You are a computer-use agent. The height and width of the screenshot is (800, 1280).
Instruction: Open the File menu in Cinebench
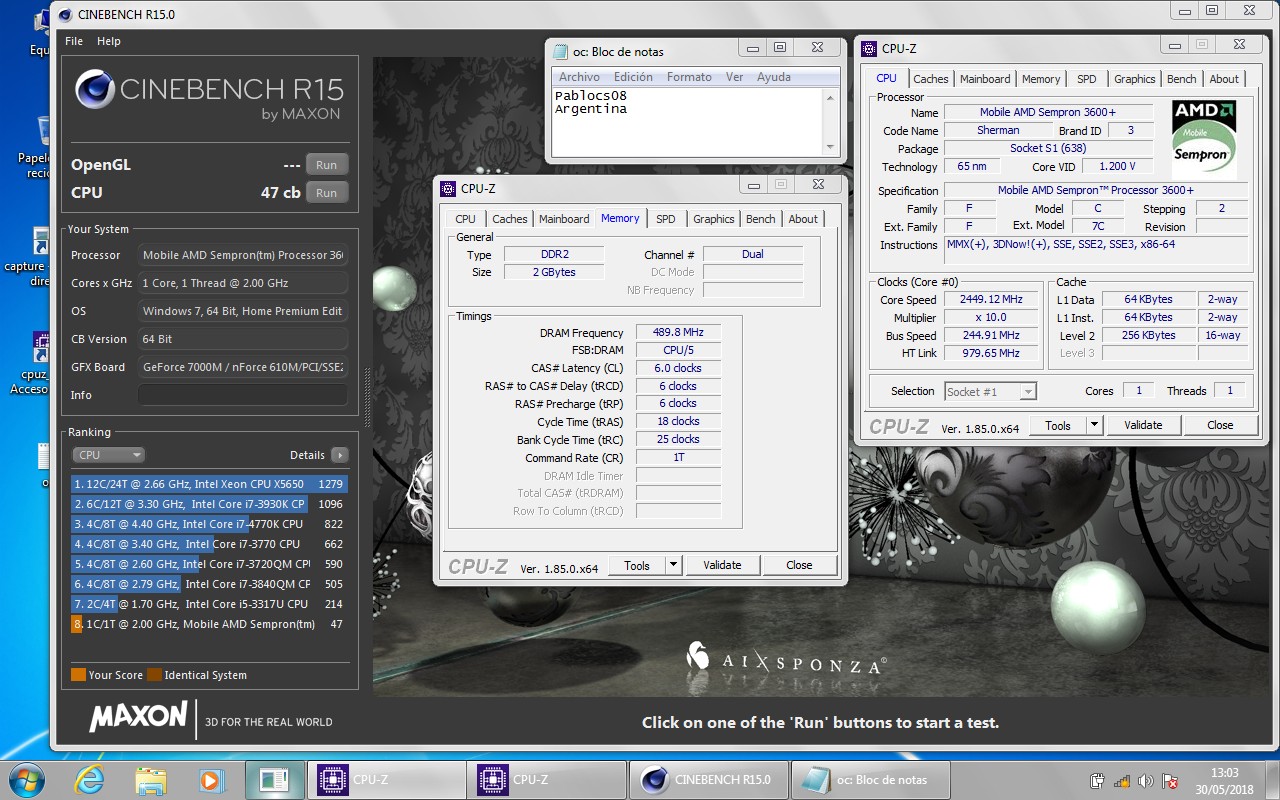coord(74,41)
